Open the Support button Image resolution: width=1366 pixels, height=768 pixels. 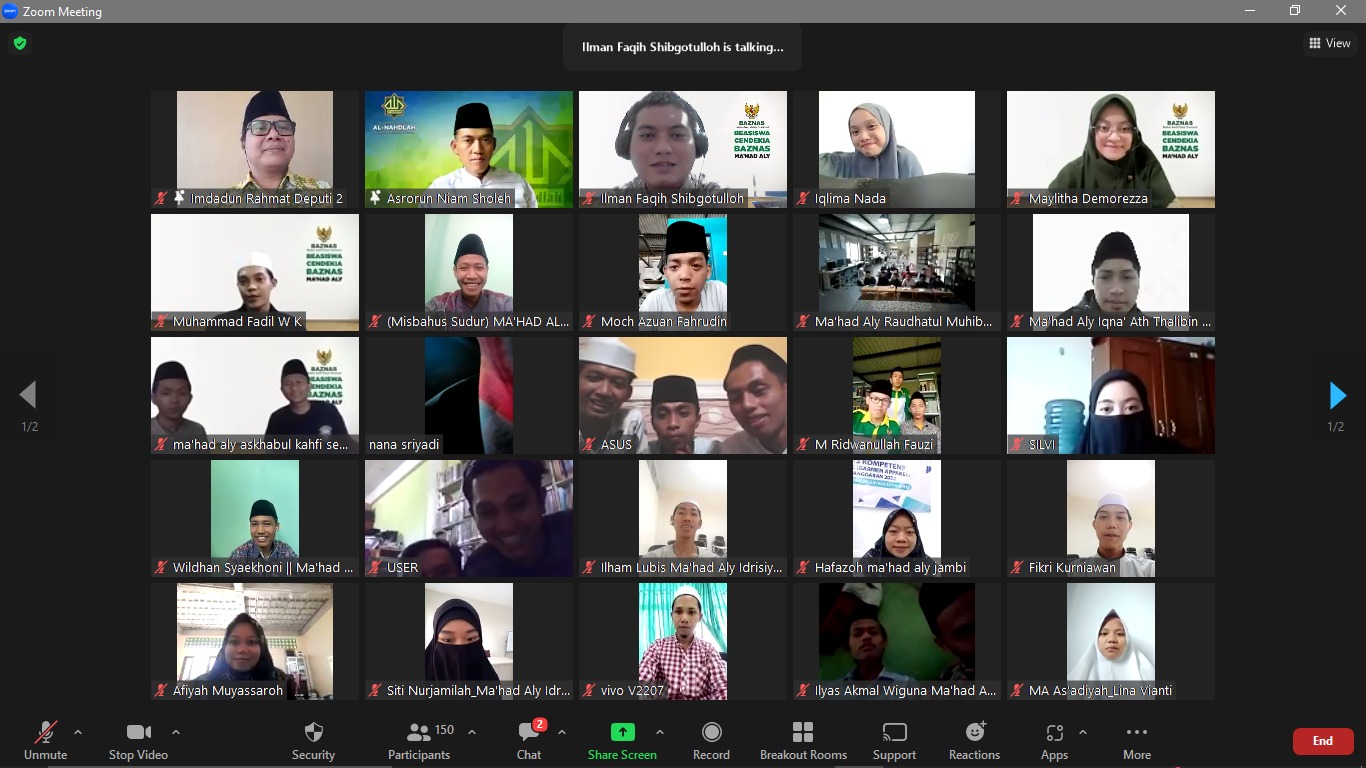(894, 741)
